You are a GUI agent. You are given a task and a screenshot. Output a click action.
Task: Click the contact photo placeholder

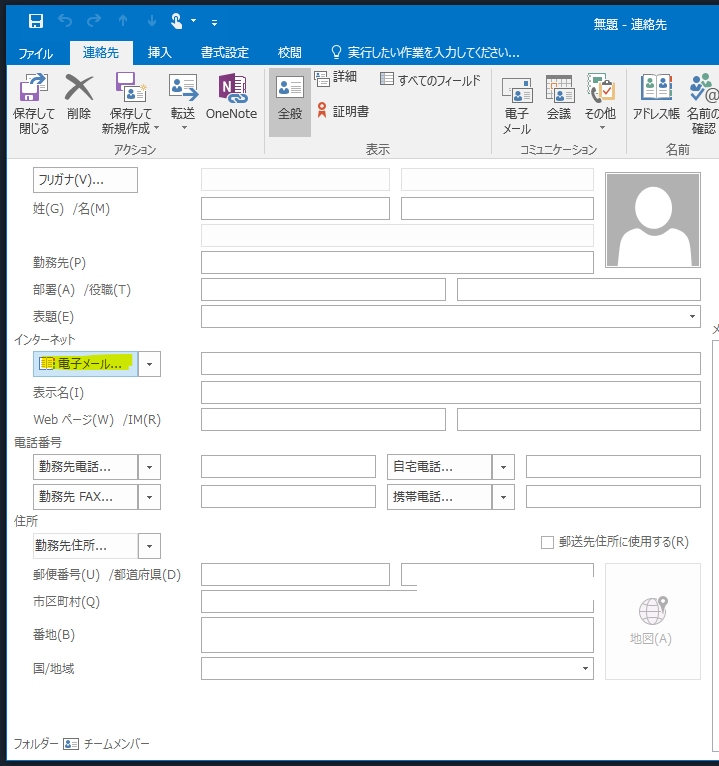[653, 220]
